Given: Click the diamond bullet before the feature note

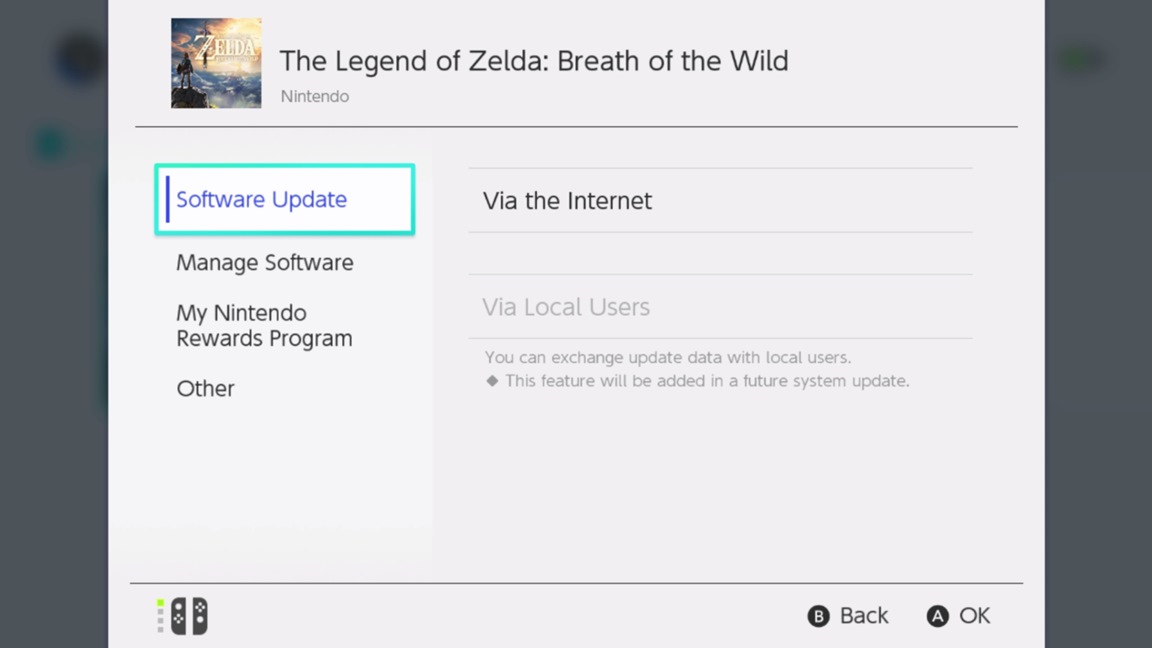Looking at the screenshot, I should [x=492, y=381].
